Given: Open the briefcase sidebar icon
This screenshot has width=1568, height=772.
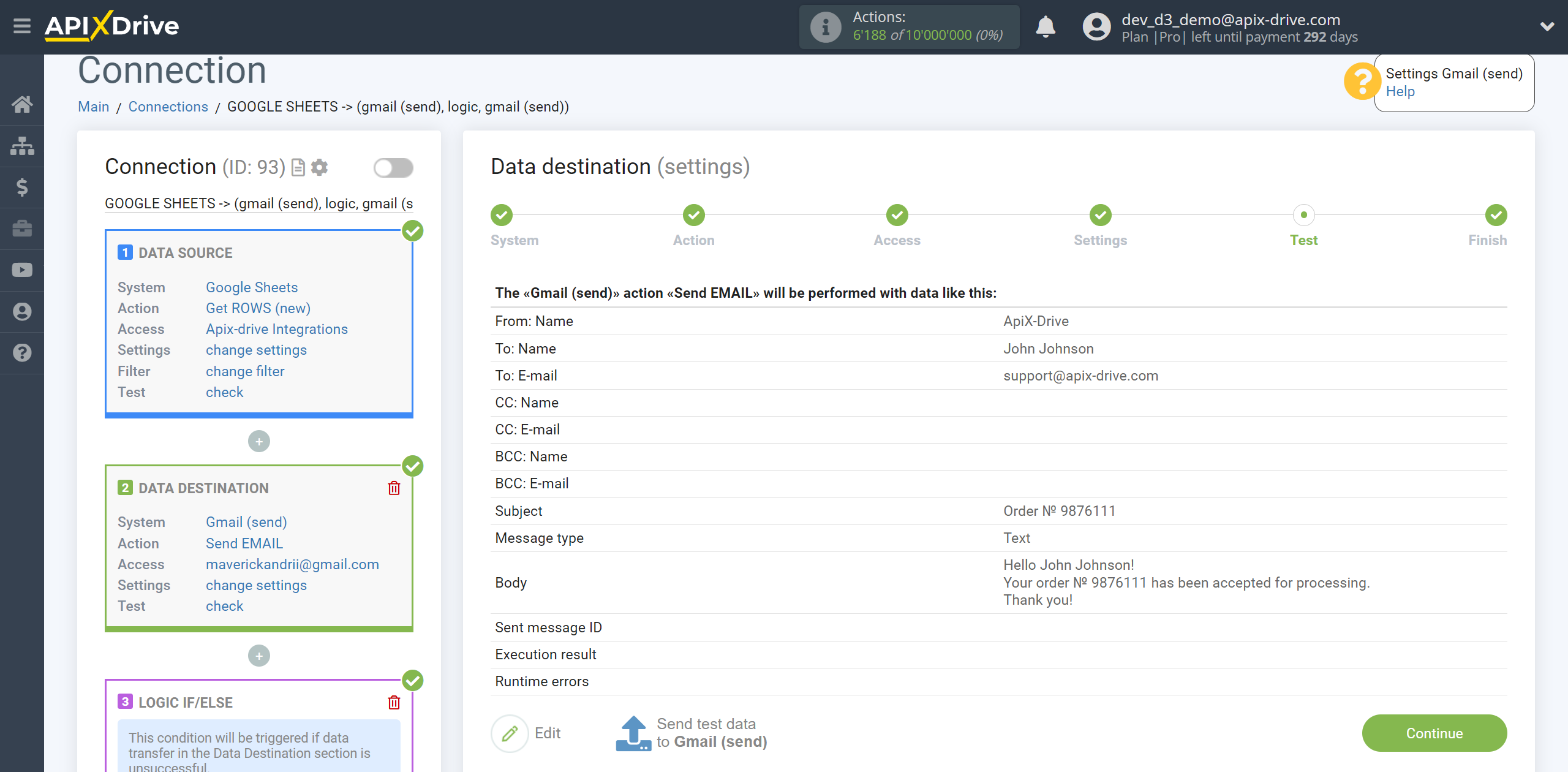Looking at the screenshot, I should point(22,229).
